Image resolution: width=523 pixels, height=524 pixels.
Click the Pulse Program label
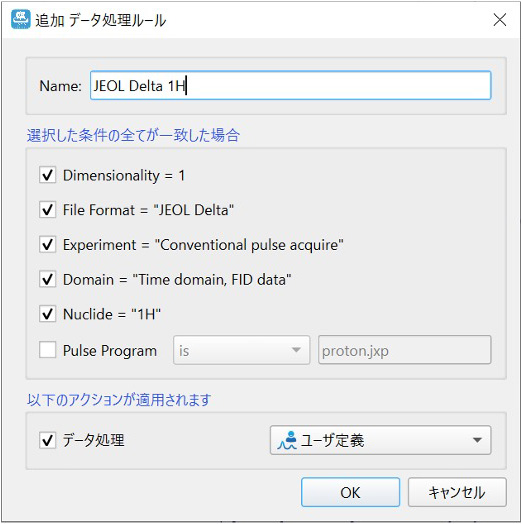coord(110,351)
